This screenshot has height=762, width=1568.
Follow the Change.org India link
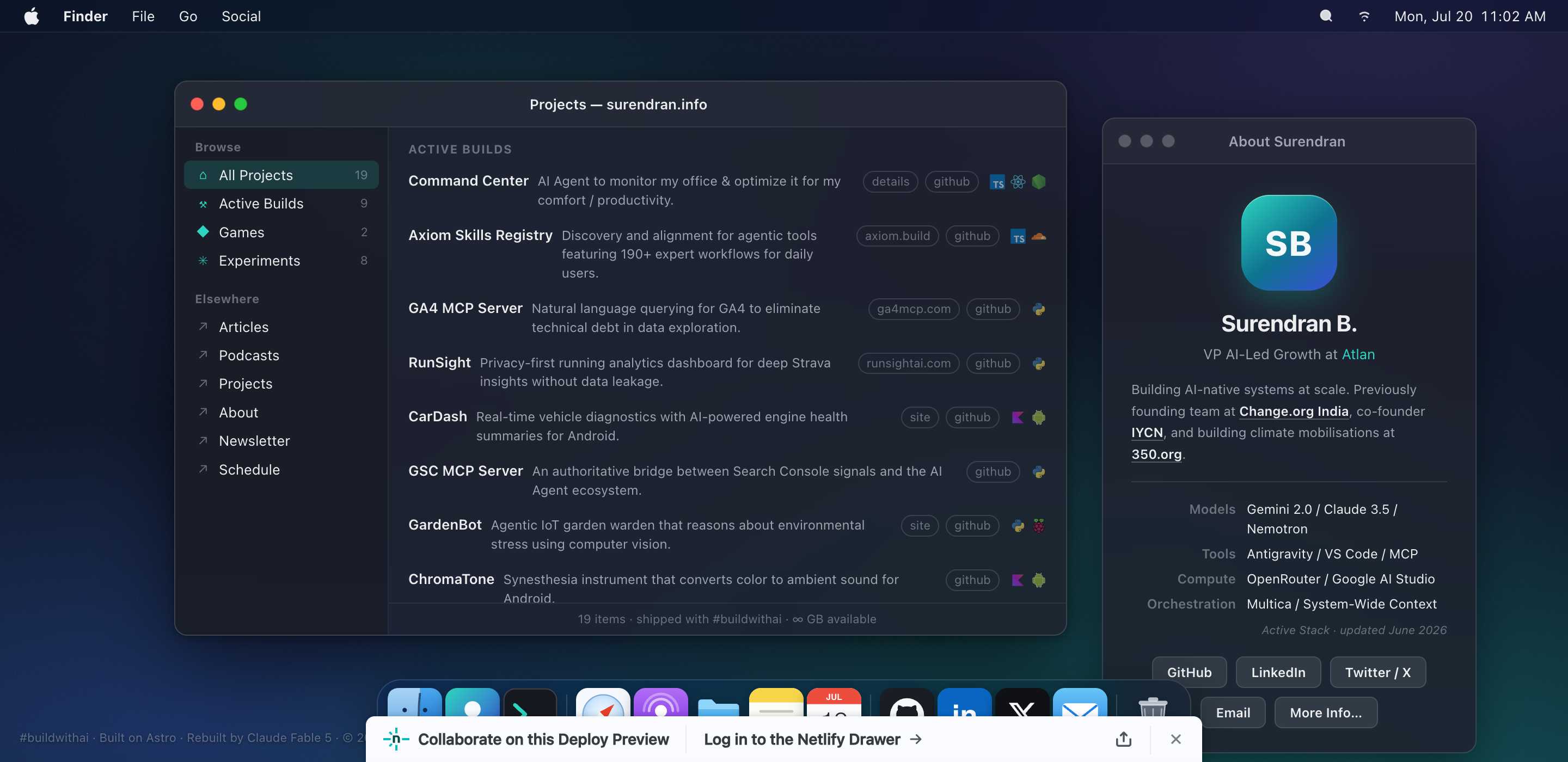coord(1294,411)
